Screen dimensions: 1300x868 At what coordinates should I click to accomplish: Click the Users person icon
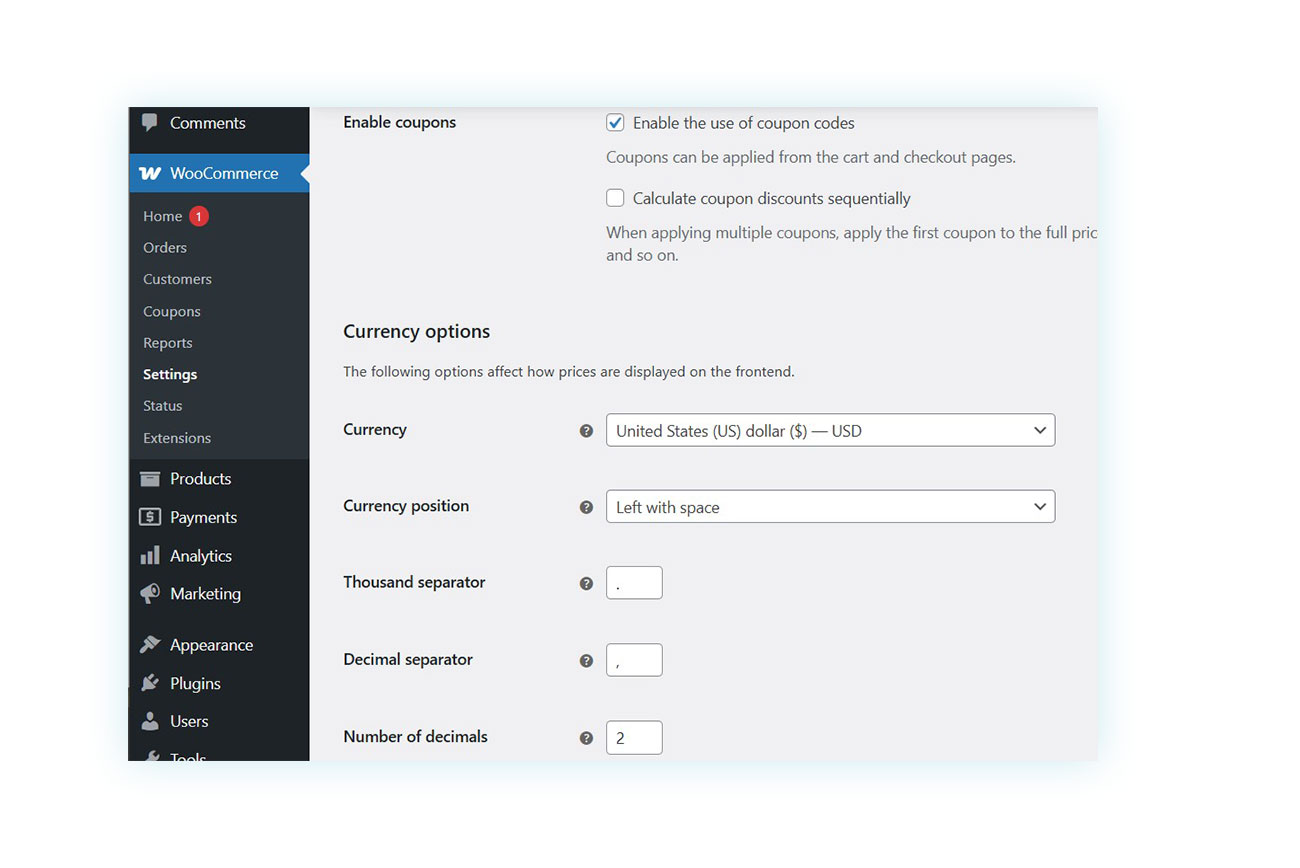(150, 721)
